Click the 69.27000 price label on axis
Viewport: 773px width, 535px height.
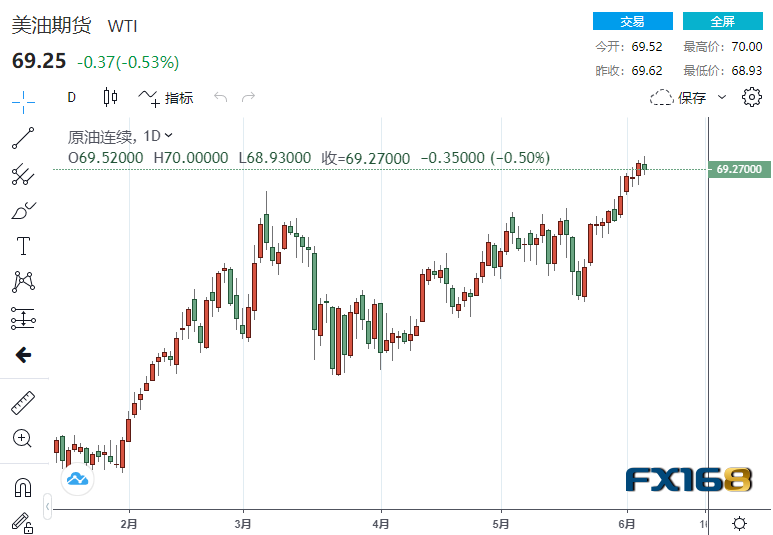click(738, 170)
